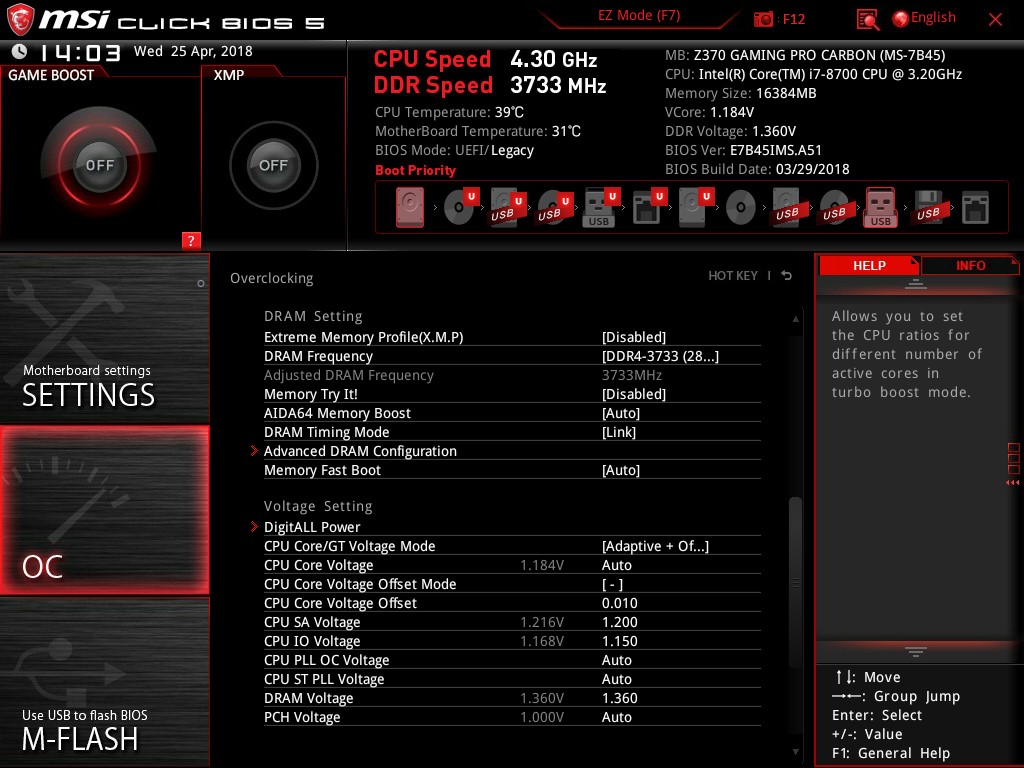Screen dimensions: 1024x768
Task: Click the help panel bottom collapse handle
Action: point(916,651)
